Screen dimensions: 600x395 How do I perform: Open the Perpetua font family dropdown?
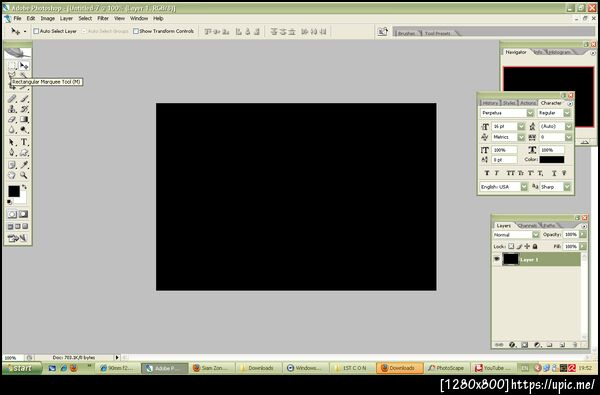(530, 113)
